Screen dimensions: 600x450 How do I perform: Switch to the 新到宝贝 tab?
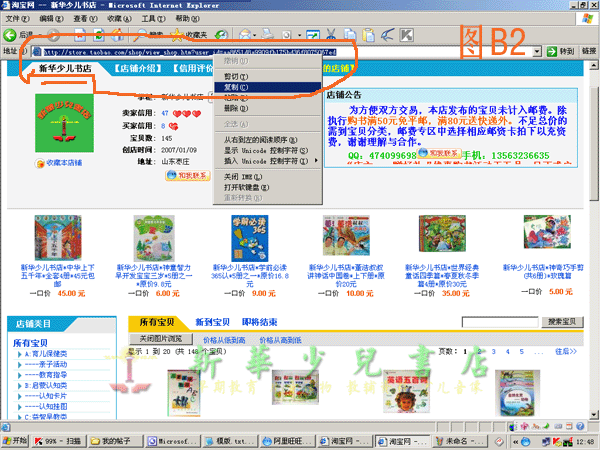click(212, 322)
